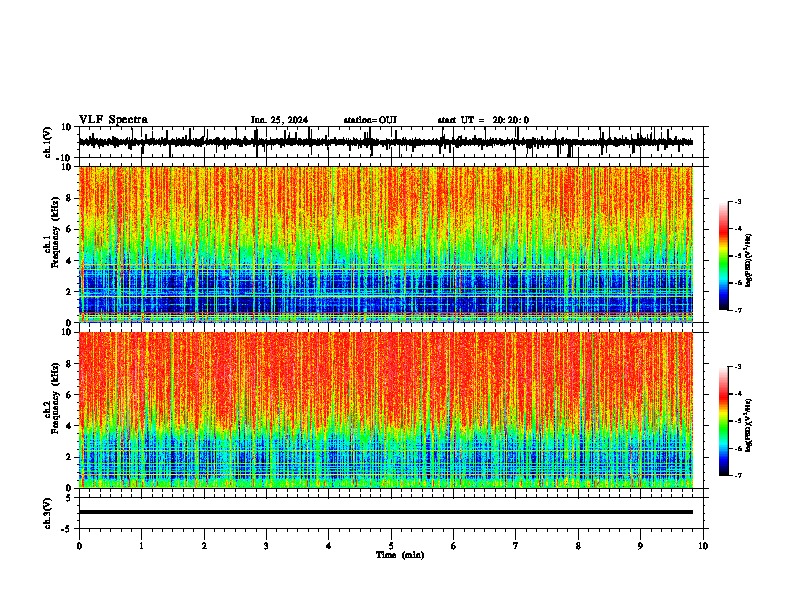Click the 'VLF Spectra' title text
The height and width of the screenshot is (612, 792).
(x=113, y=120)
